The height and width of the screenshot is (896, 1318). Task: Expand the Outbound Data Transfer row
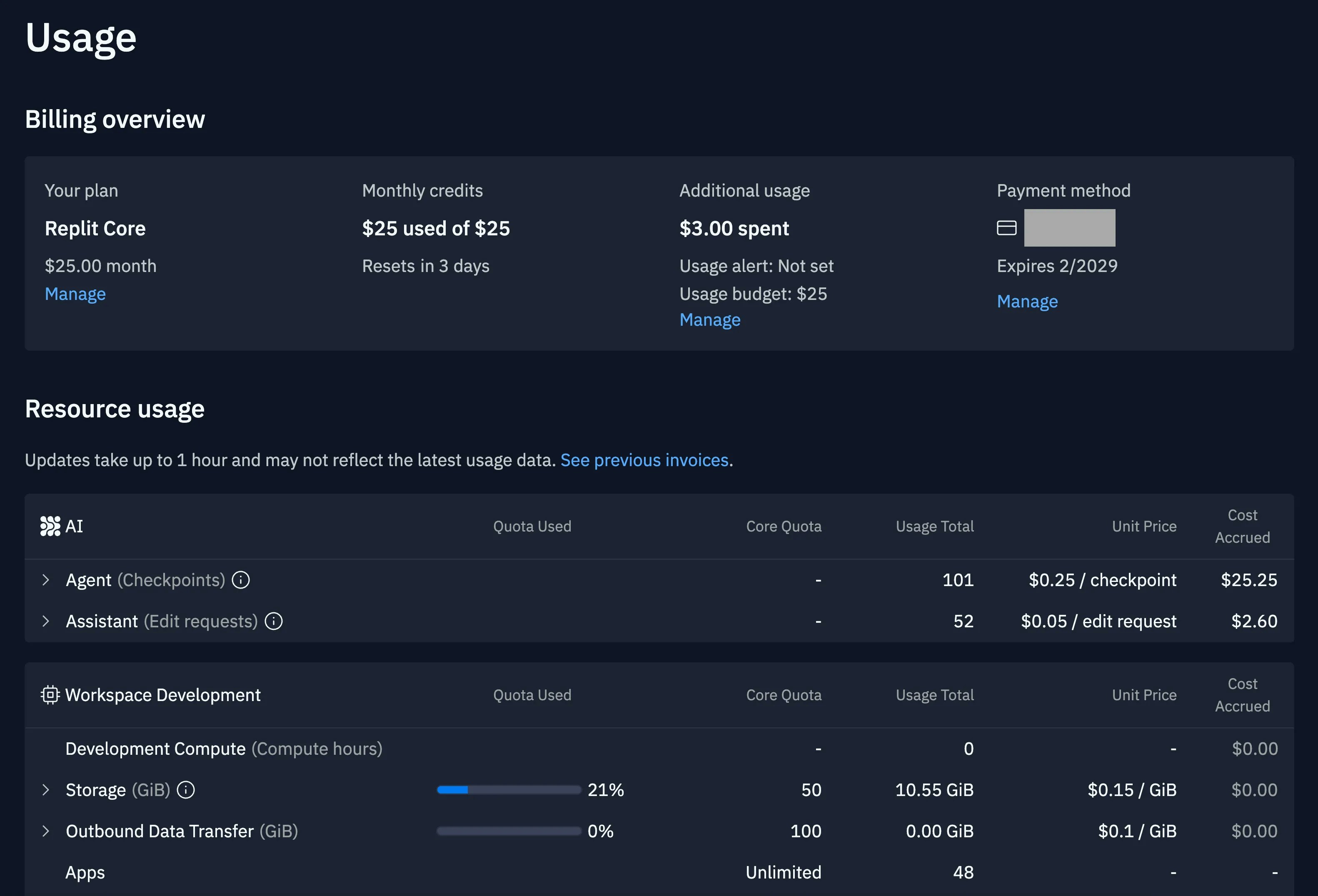click(46, 831)
